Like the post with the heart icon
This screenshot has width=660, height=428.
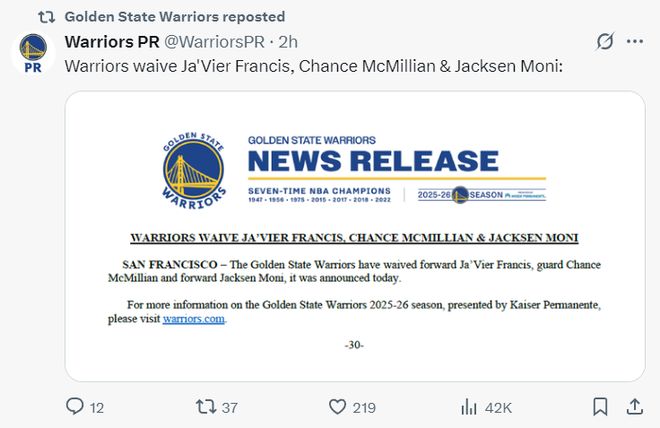point(337,407)
